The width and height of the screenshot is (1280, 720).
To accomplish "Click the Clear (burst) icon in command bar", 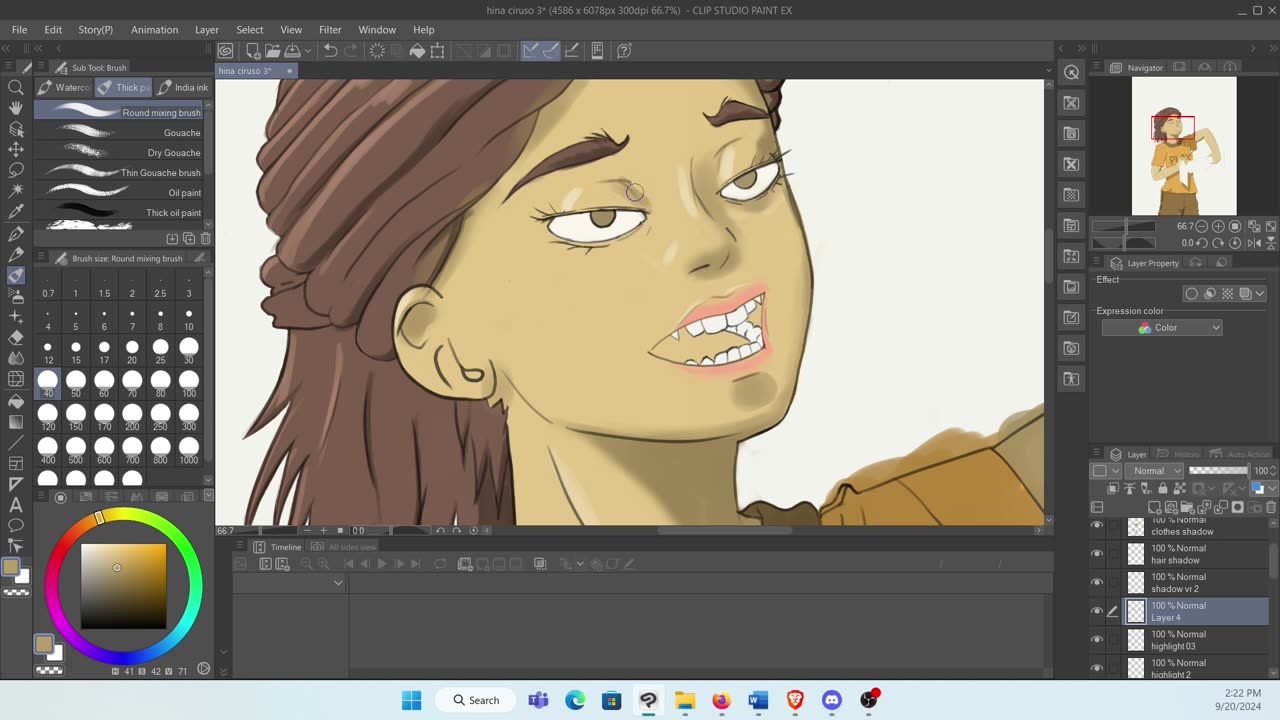I will [x=377, y=50].
